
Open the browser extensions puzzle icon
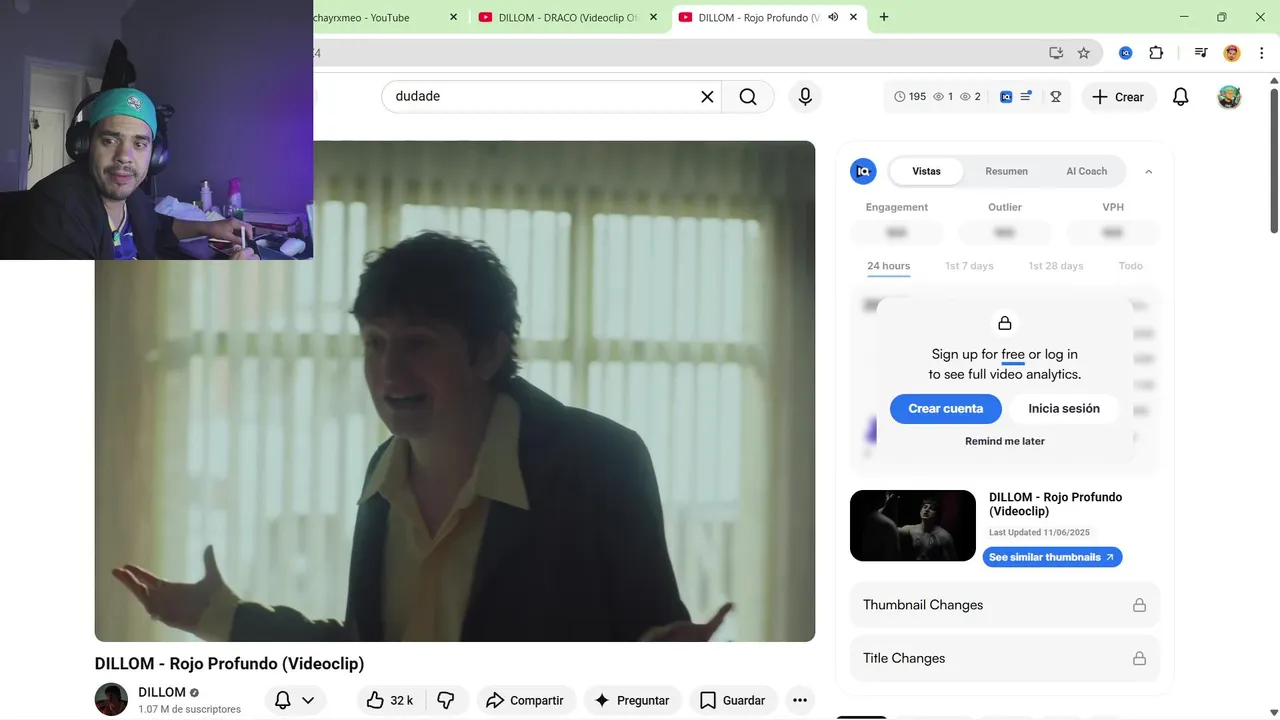[x=1156, y=53]
